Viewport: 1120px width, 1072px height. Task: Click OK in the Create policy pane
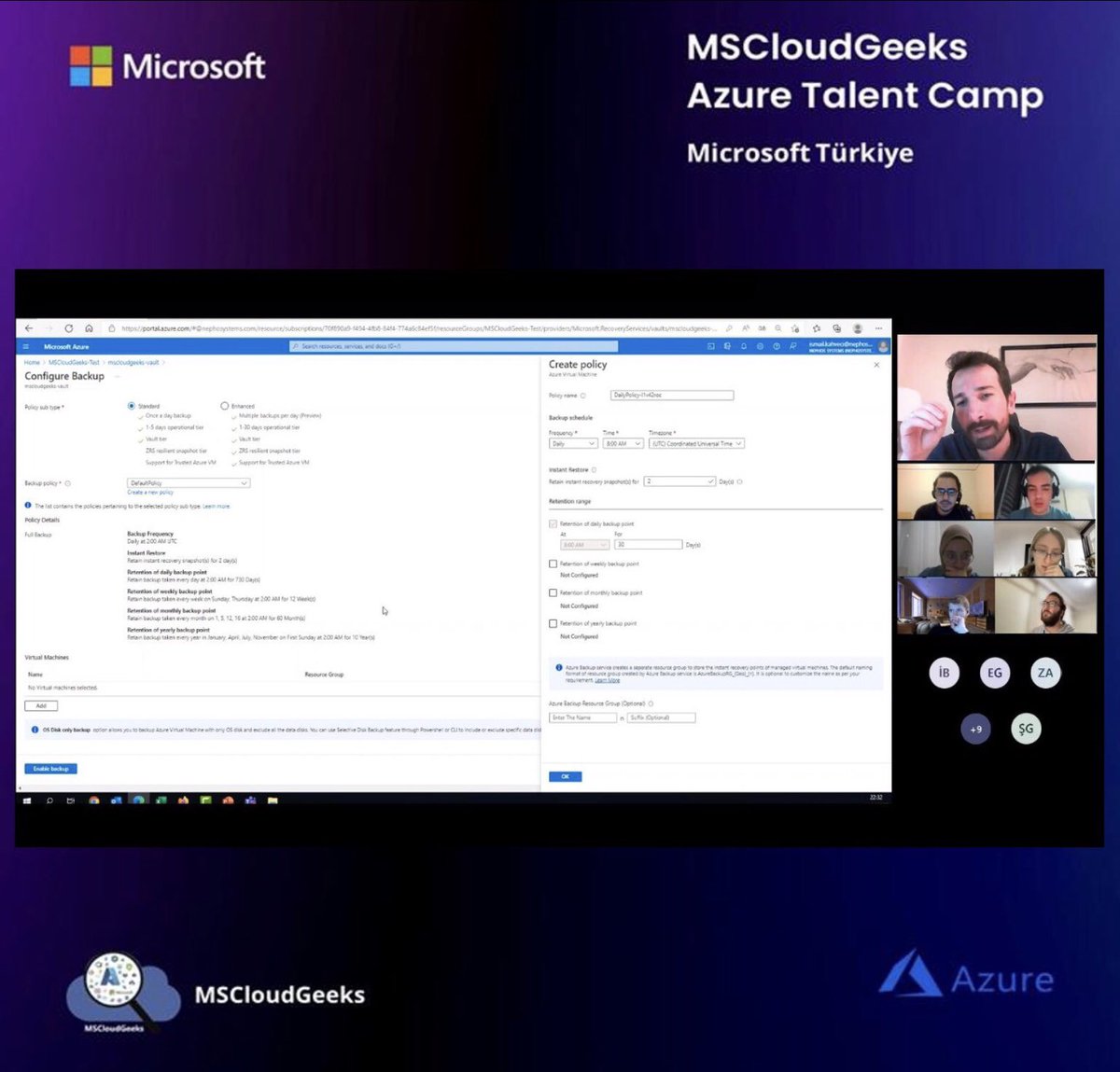tap(566, 776)
